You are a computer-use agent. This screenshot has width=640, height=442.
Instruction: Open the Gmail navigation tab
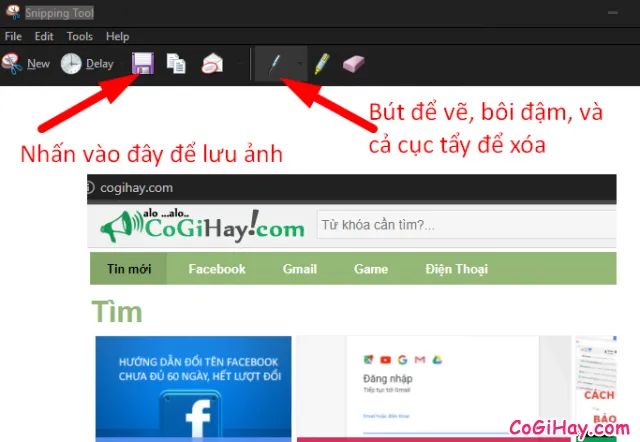click(300, 269)
